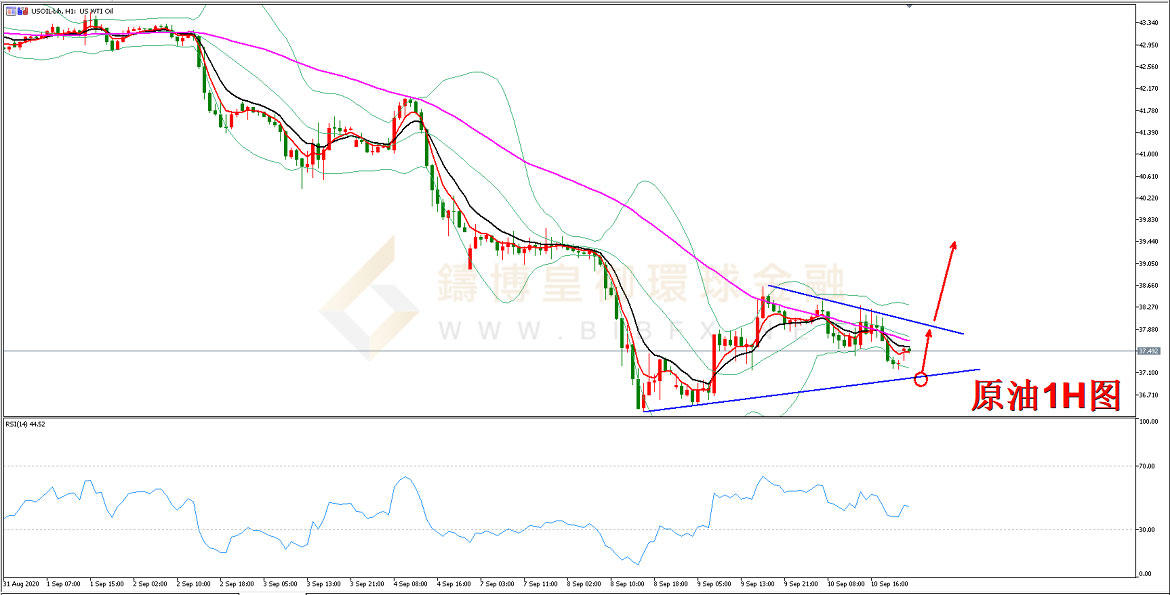Screen dimensions: 1170x595
Task: Click the chart window icon beside USOIL title
Action: (x=9, y=10)
